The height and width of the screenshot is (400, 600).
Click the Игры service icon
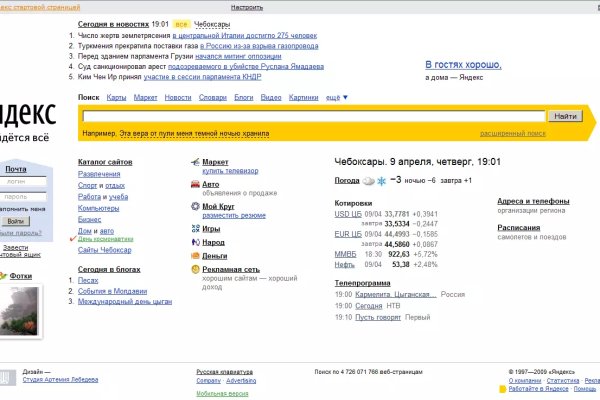click(x=193, y=228)
